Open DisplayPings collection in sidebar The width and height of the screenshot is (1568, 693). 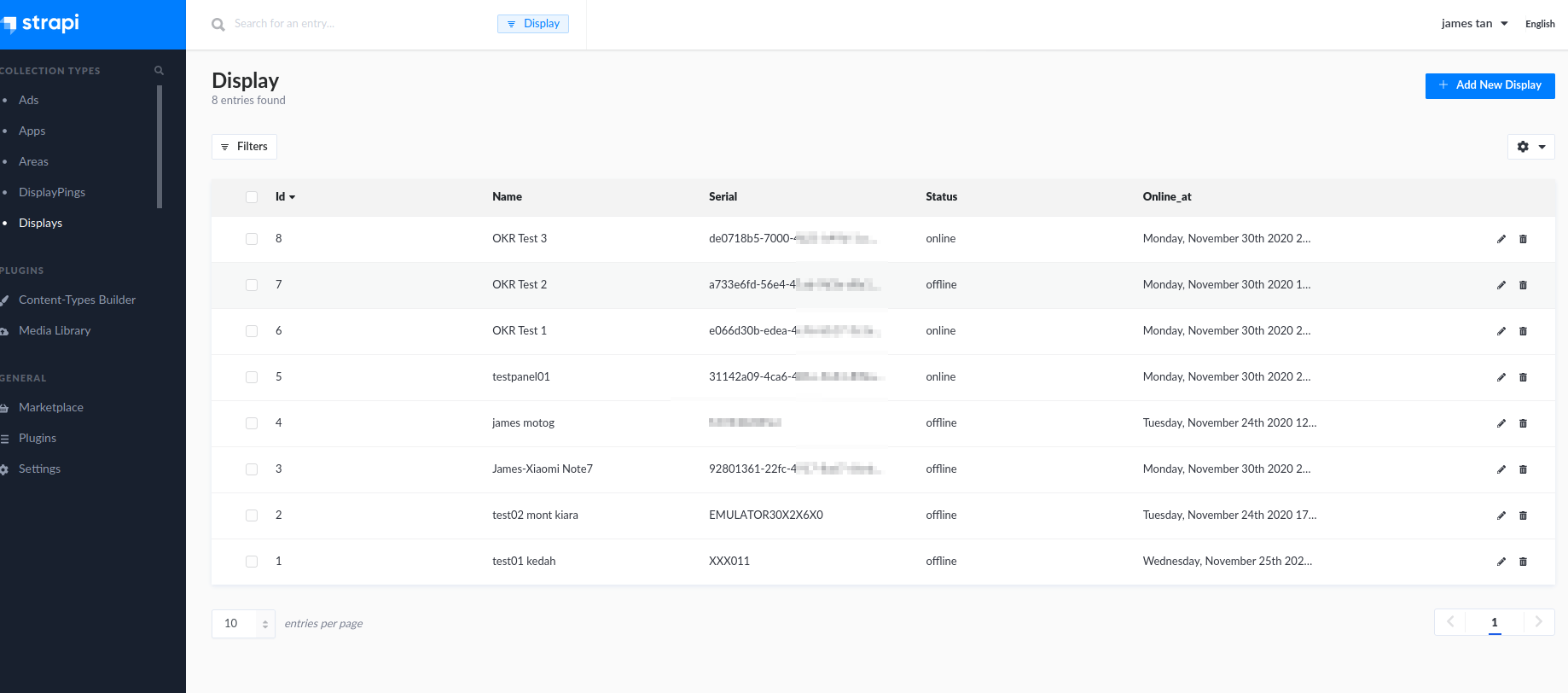tap(52, 192)
